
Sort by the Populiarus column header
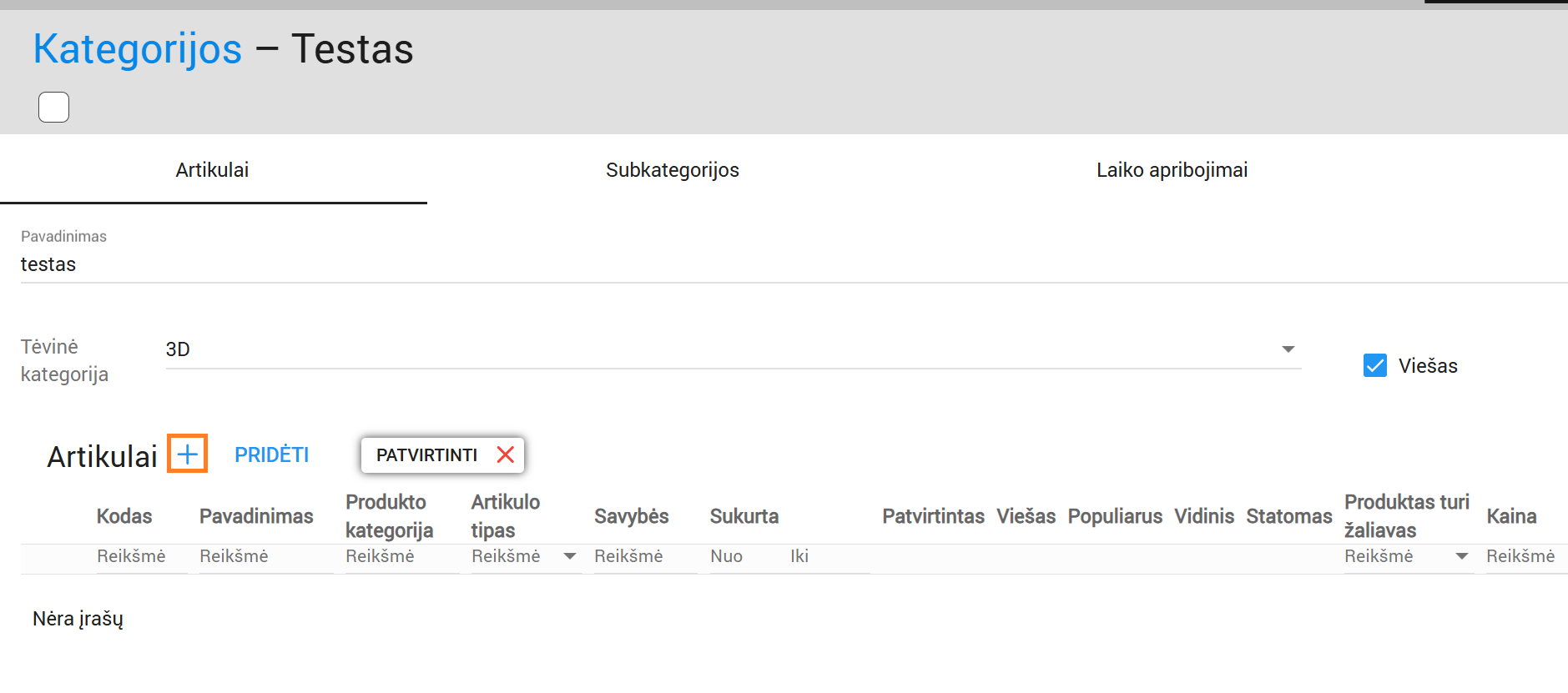[x=1114, y=516]
